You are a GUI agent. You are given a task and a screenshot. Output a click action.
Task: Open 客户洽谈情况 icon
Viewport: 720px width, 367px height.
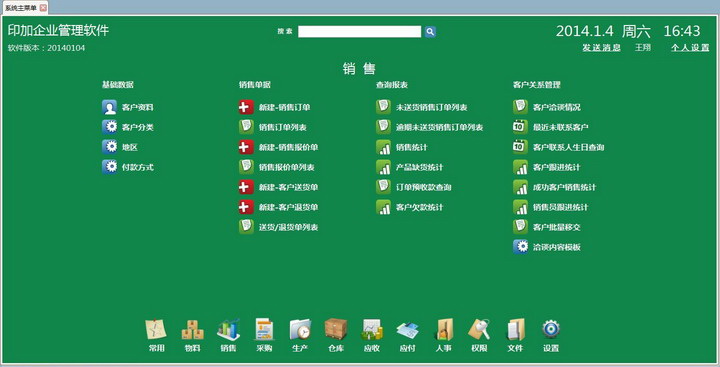tap(520, 107)
